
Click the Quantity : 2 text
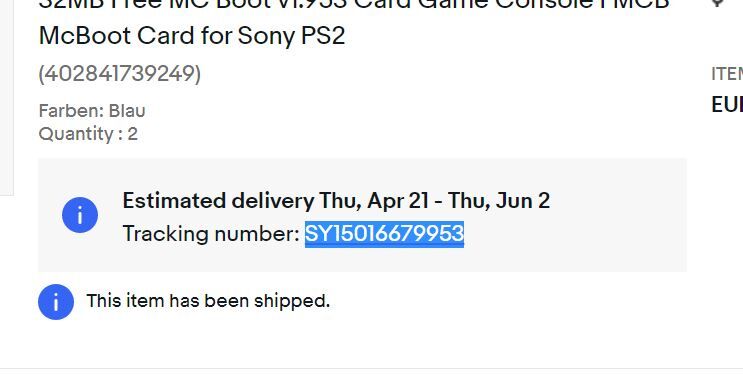(88, 134)
